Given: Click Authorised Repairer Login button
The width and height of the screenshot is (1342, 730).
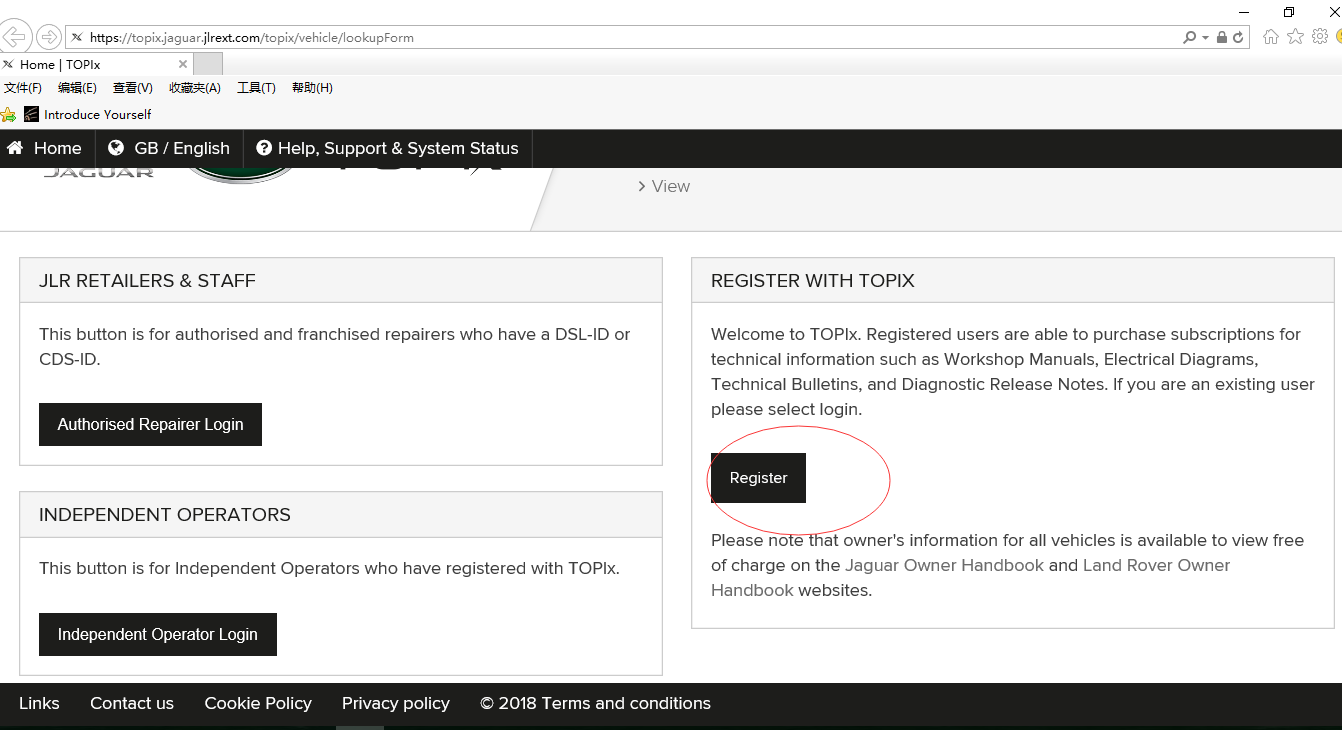Looking at the screenshot, I should (x=150, y=424).
